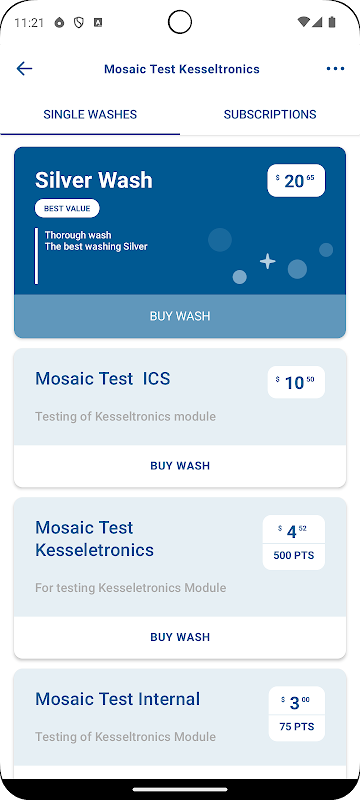Image resolution: width=360 pixels, height=800 pixels.
Task: Tap the Best Value badge
Action: click(67, 208)
